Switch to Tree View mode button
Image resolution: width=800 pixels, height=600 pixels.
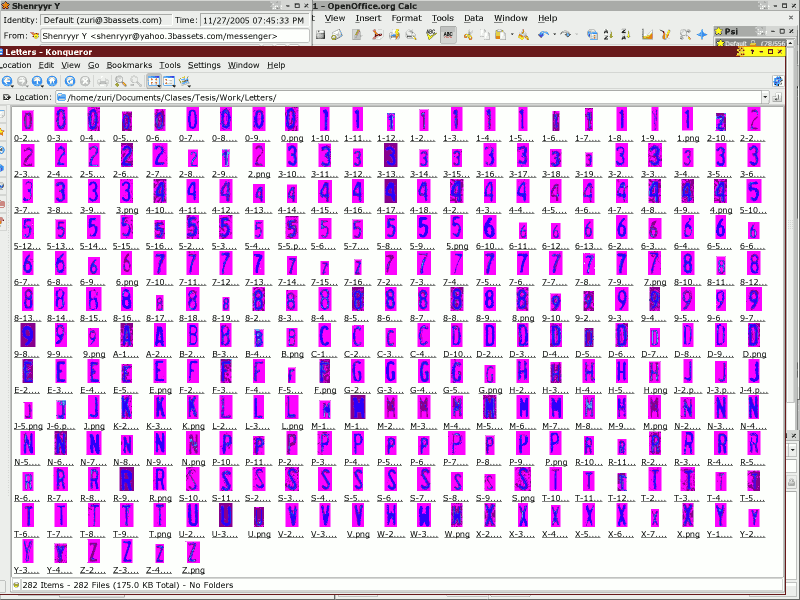click(x=168, y=81)
